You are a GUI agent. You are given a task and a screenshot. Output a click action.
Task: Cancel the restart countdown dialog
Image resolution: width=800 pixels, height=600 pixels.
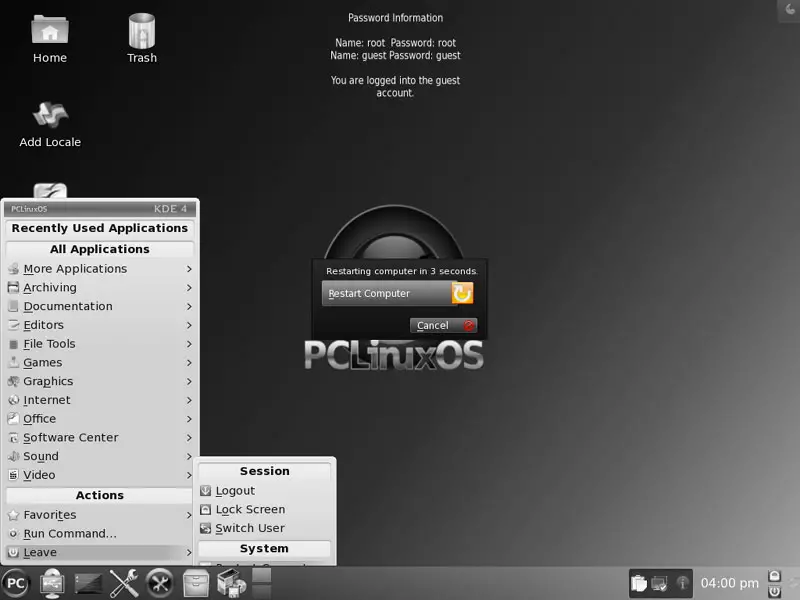click(x=443, y=326)
